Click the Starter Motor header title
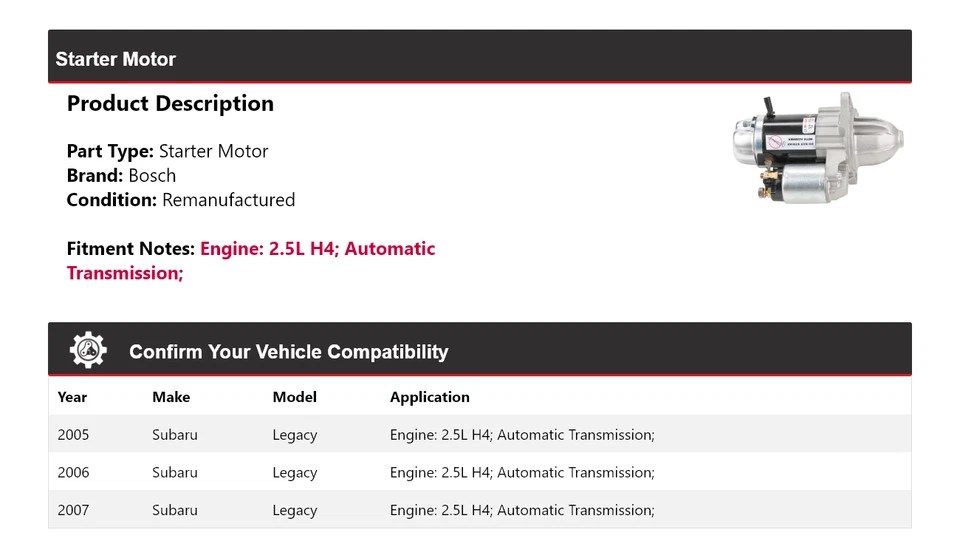Viewport: 960px width, 558px height. [116, 59]
